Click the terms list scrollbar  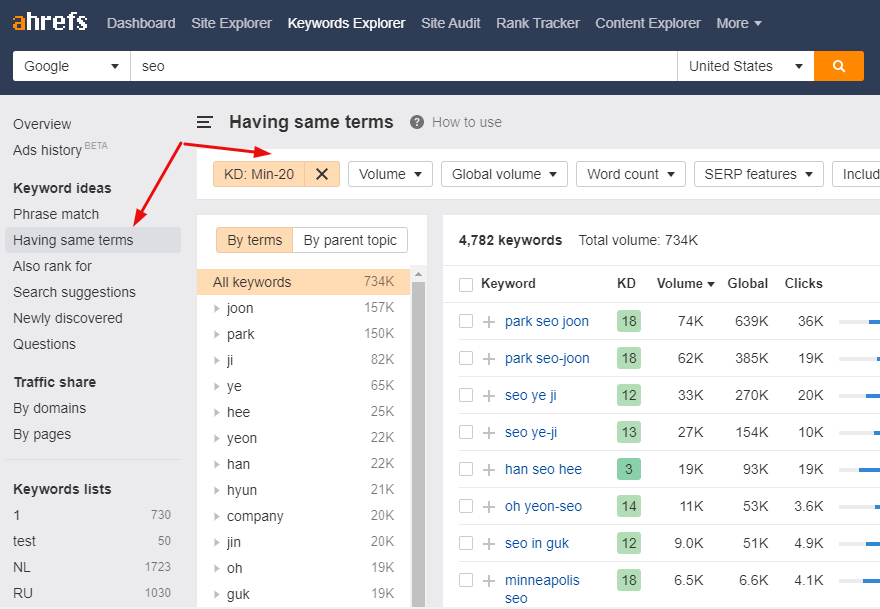[x=418, y=443]
